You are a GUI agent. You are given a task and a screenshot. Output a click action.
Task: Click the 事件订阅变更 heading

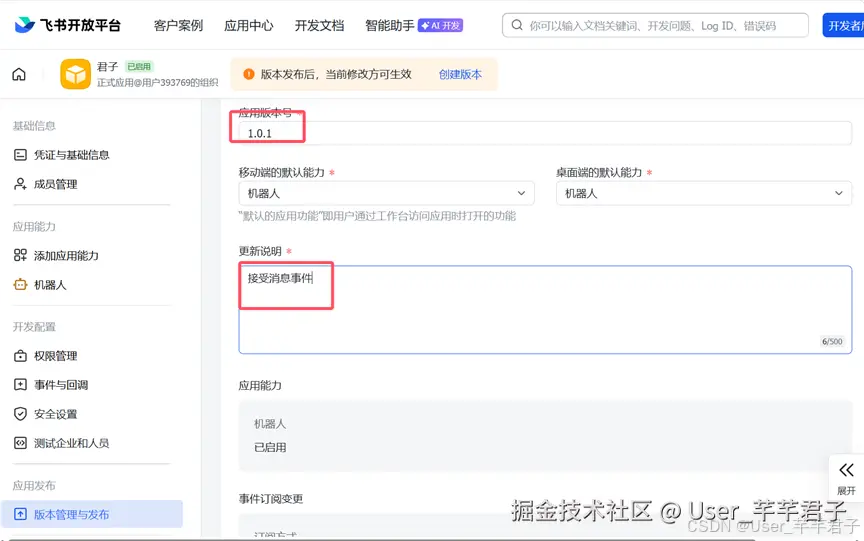pos(271,499)
